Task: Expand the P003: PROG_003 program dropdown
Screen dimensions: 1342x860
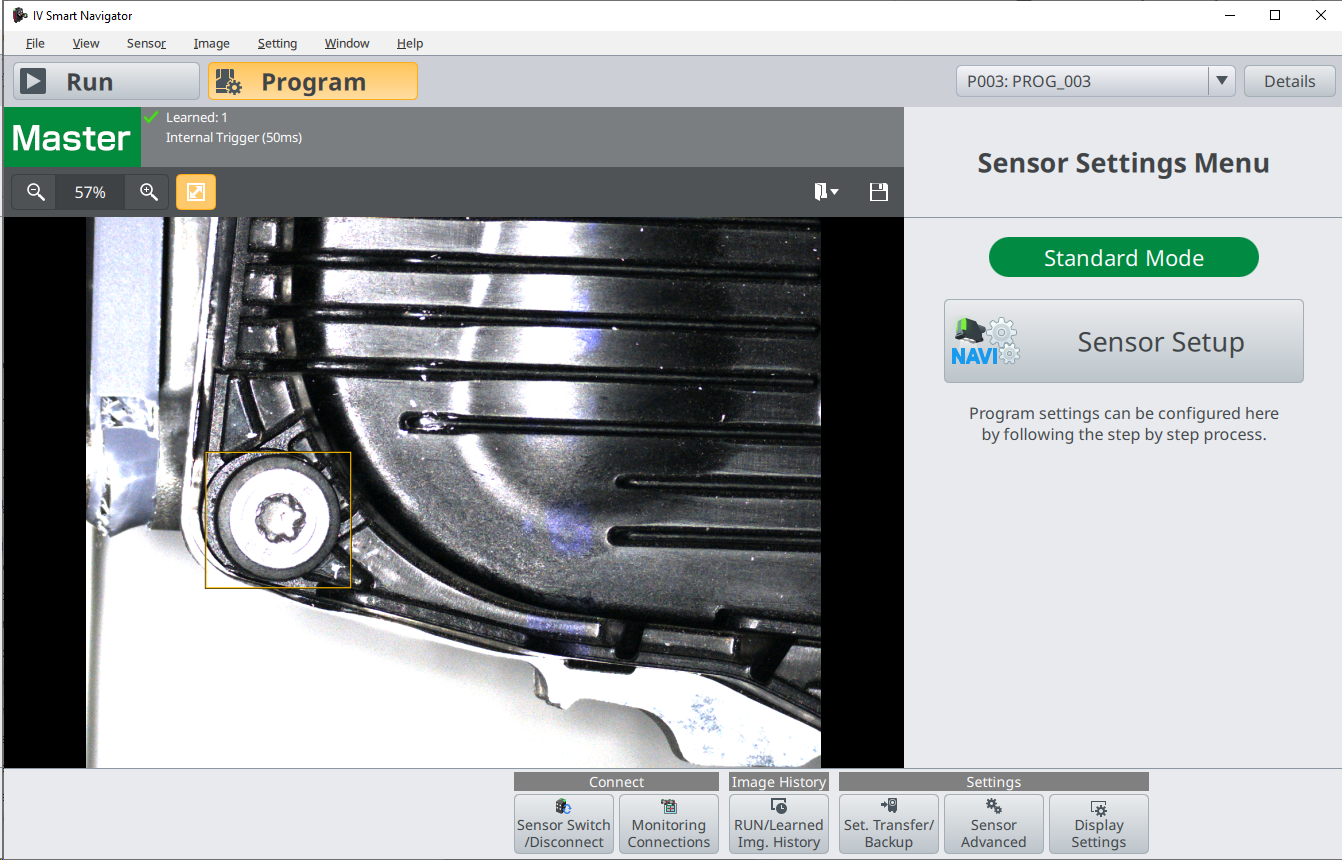Action: [x=1221, y=81]
